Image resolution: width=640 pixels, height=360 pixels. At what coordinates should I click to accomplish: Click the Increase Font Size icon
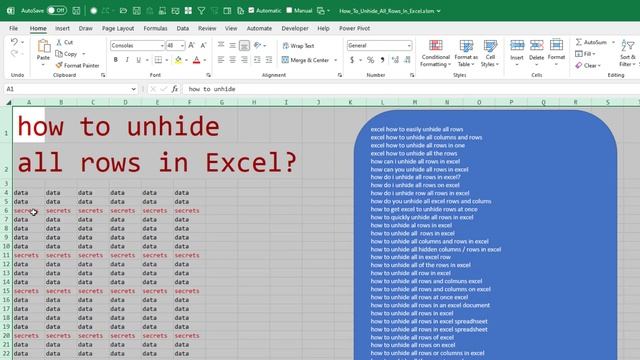[191, 45]
